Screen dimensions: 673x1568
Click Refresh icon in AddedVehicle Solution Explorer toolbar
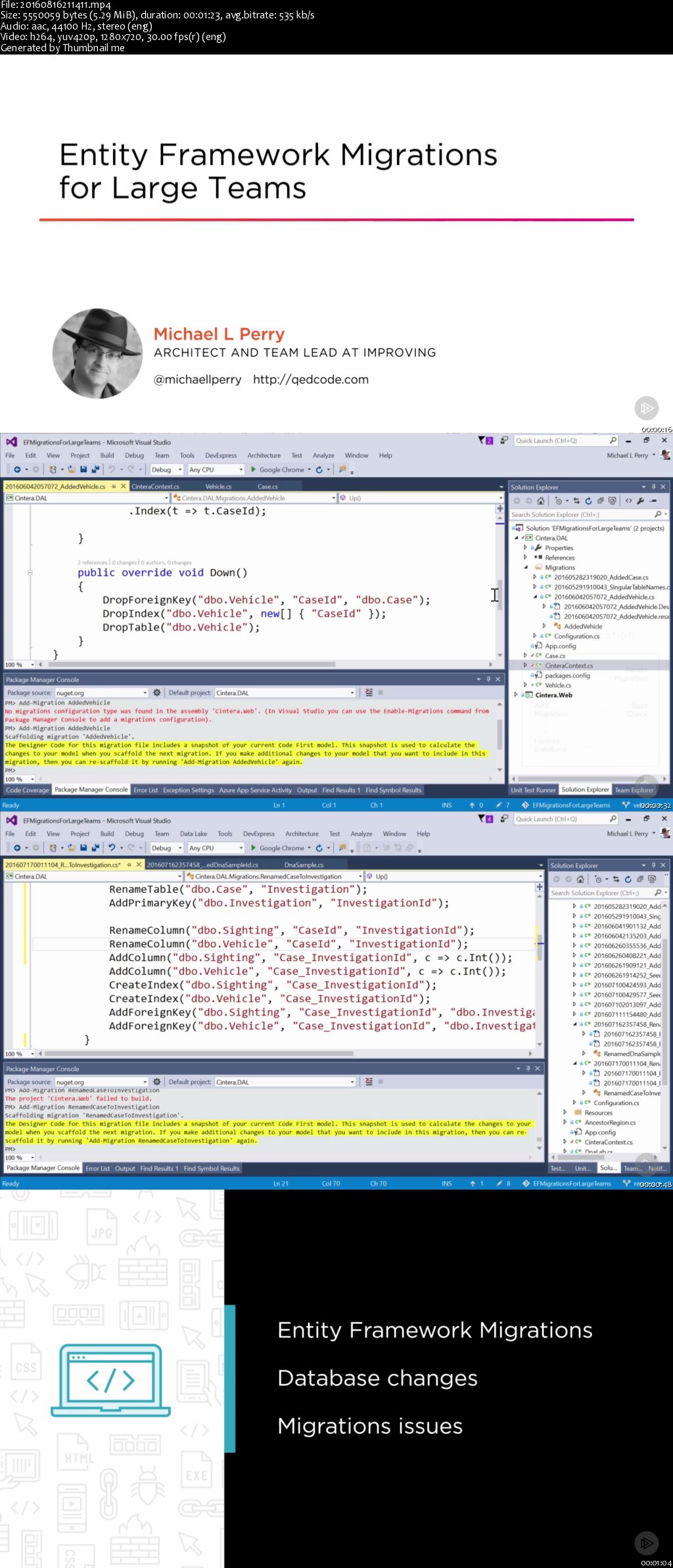pos(588,501)
